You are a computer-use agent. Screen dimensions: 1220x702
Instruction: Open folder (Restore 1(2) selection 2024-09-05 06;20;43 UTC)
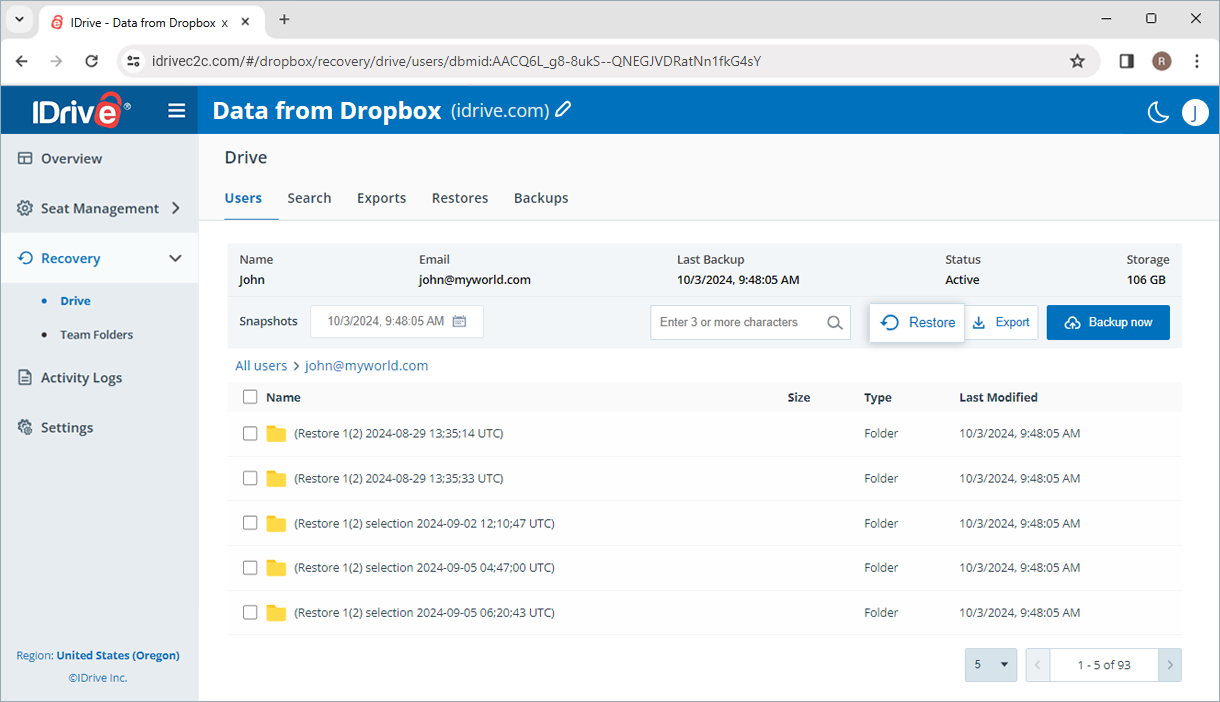(424, 613)
